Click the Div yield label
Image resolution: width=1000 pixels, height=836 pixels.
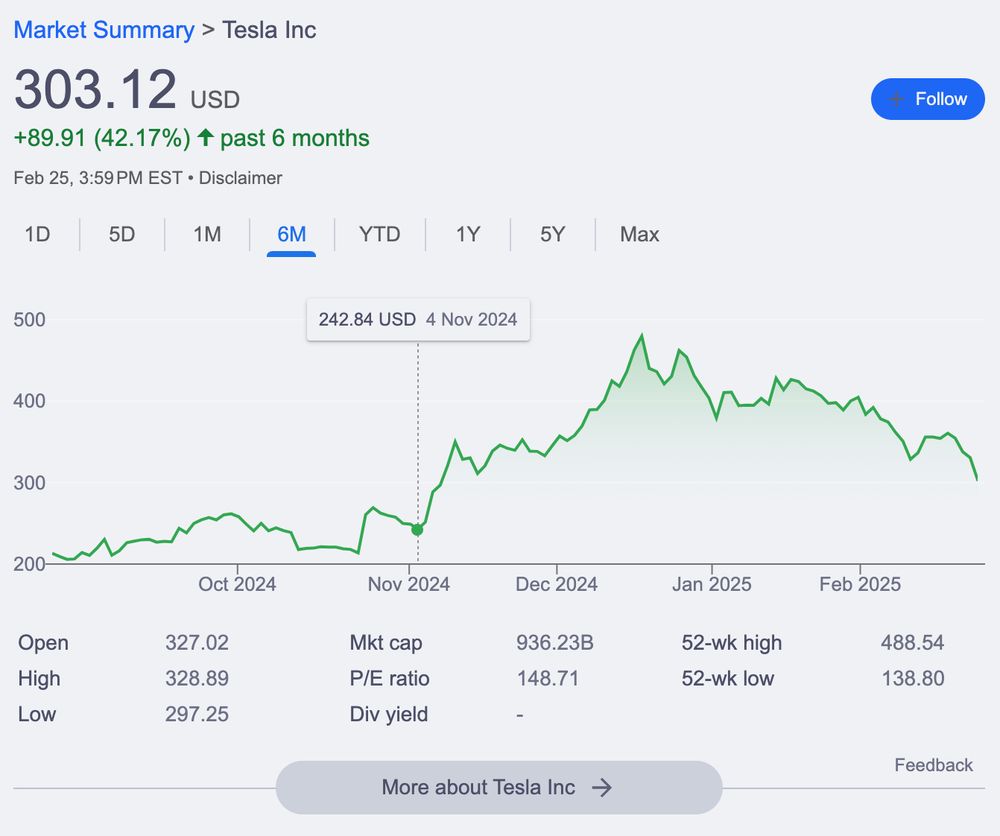[x=389, y=714]
